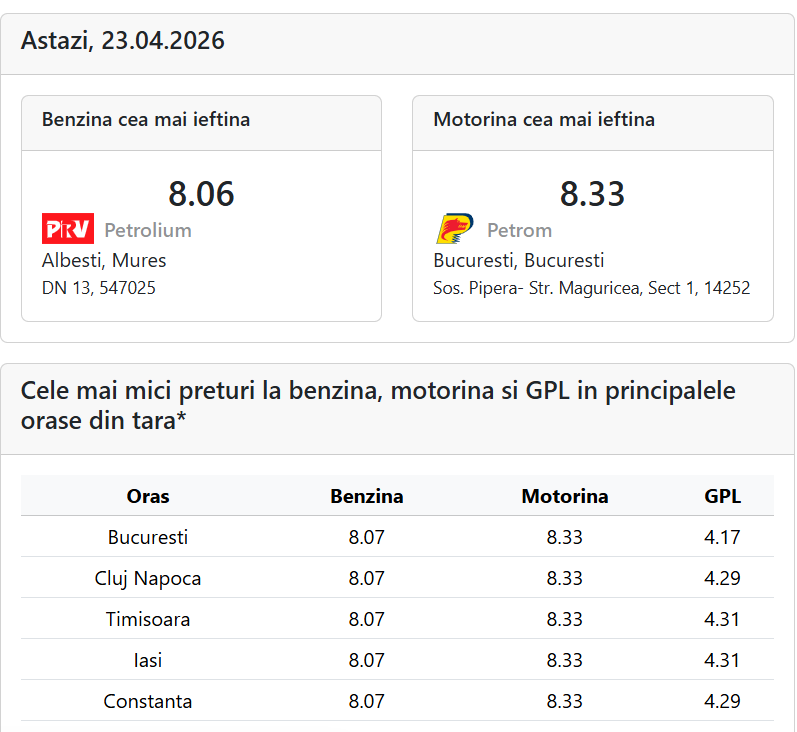Click the Astazi, 23.04.2026 date heading

pos(123,41)
